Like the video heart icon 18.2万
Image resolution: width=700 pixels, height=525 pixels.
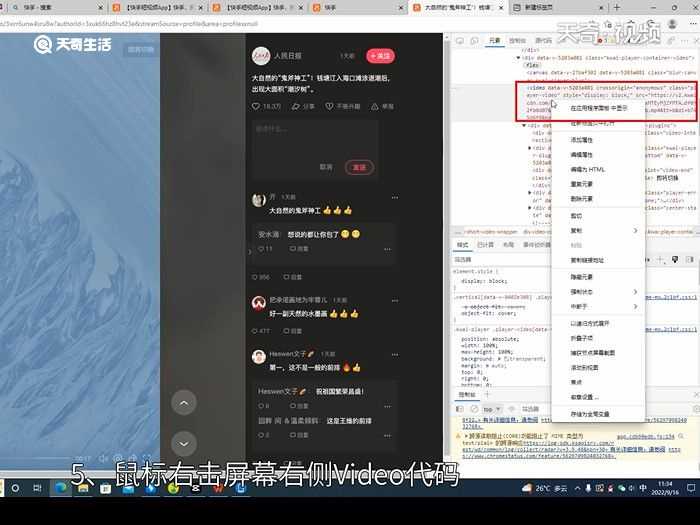pyautogui.click(x=256, y=106)
